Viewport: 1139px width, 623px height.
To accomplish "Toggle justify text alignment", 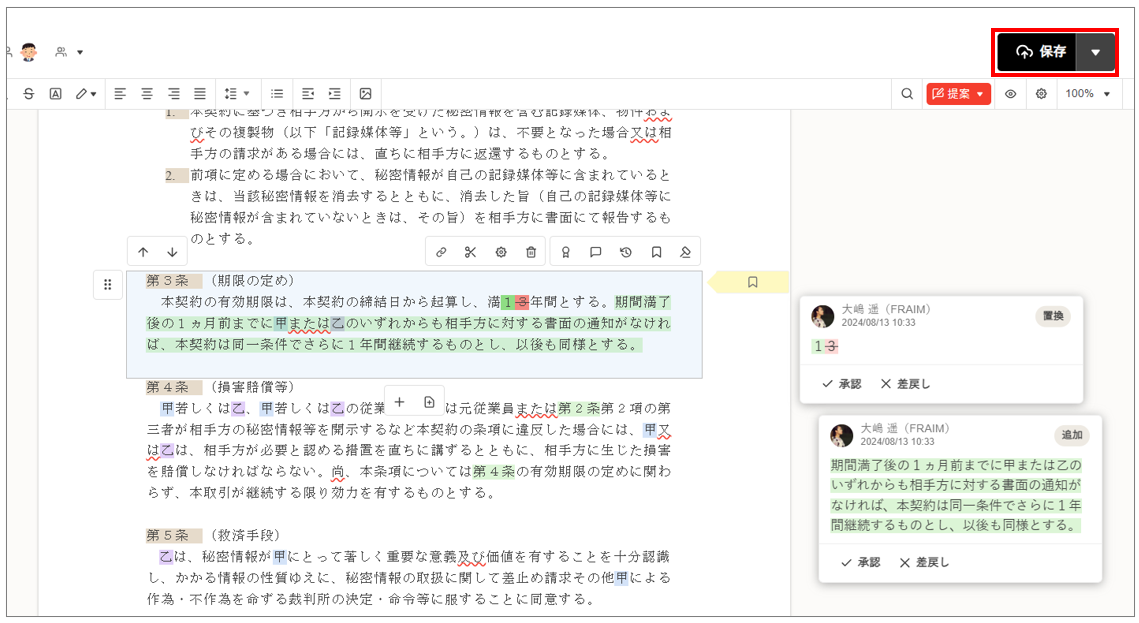I will point(200,94).
